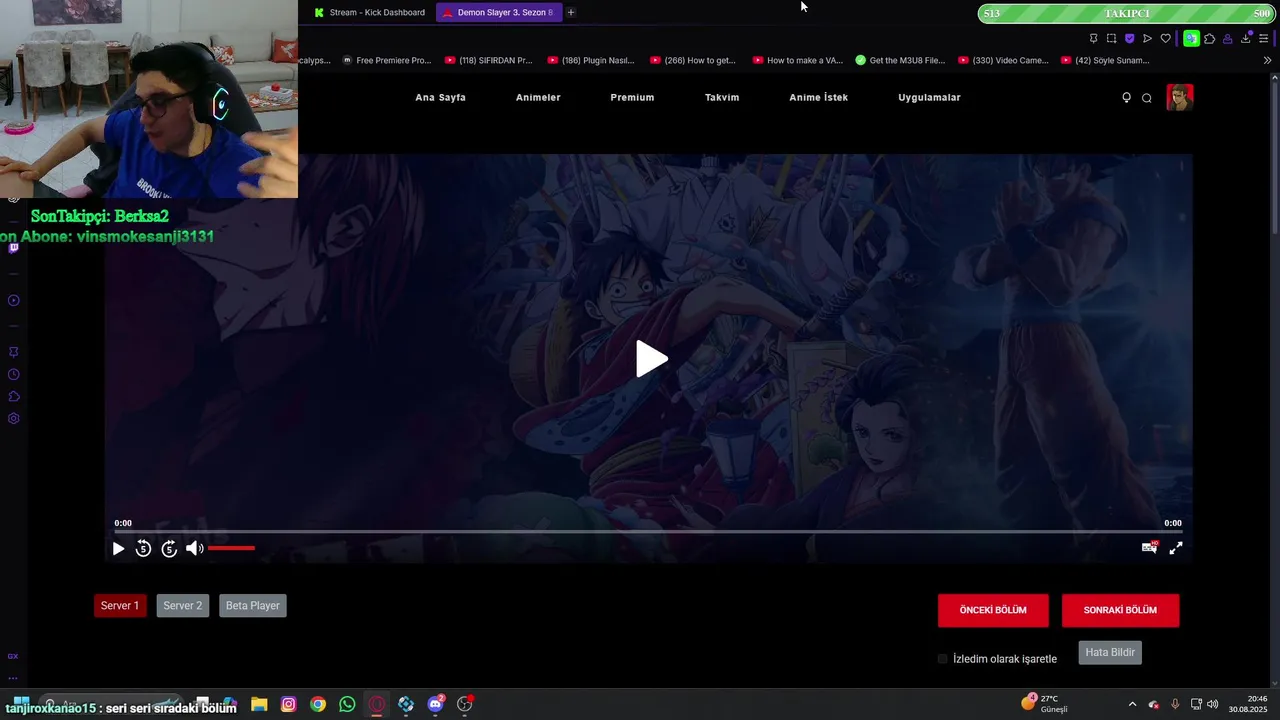Mute the video volume speaker icon

coord(194,548)
